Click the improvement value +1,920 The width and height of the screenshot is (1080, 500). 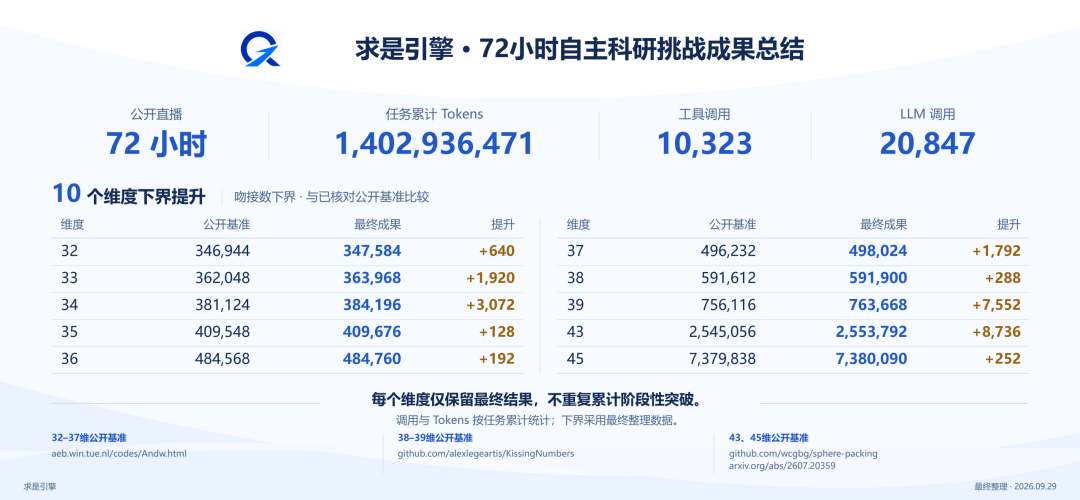[491, 278]
